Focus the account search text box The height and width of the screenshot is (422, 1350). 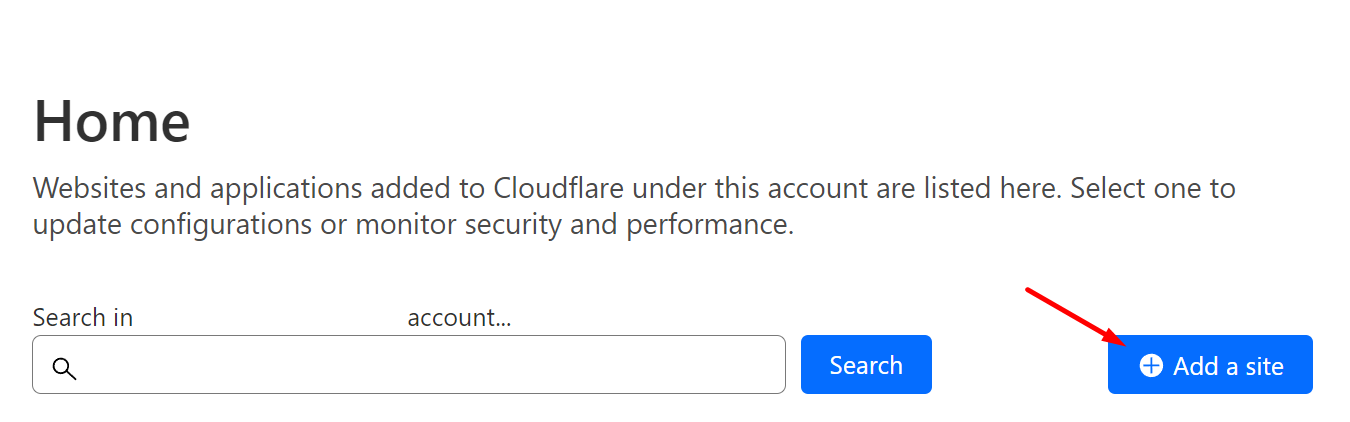(409, 365)
